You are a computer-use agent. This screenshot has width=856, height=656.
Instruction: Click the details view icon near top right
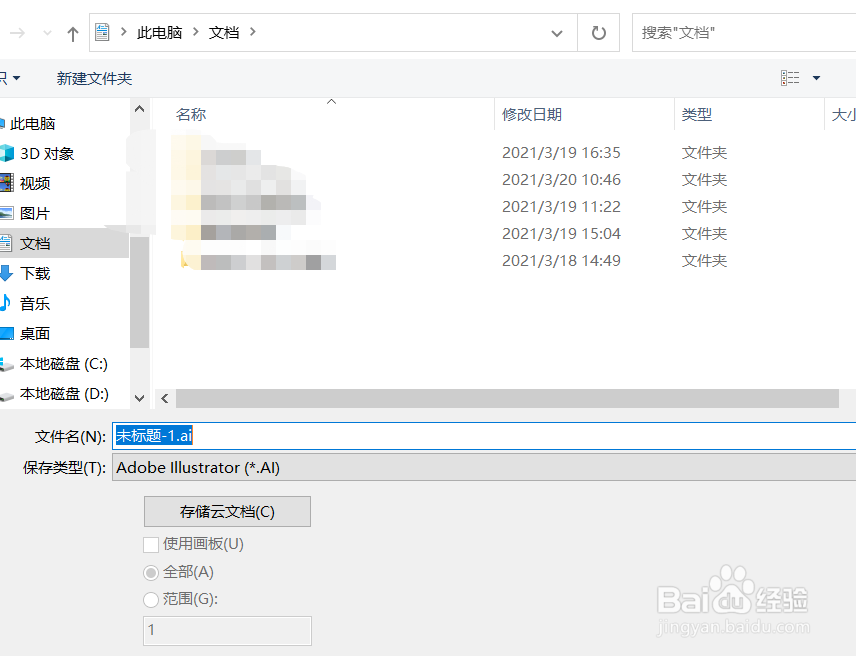[789, 77]
